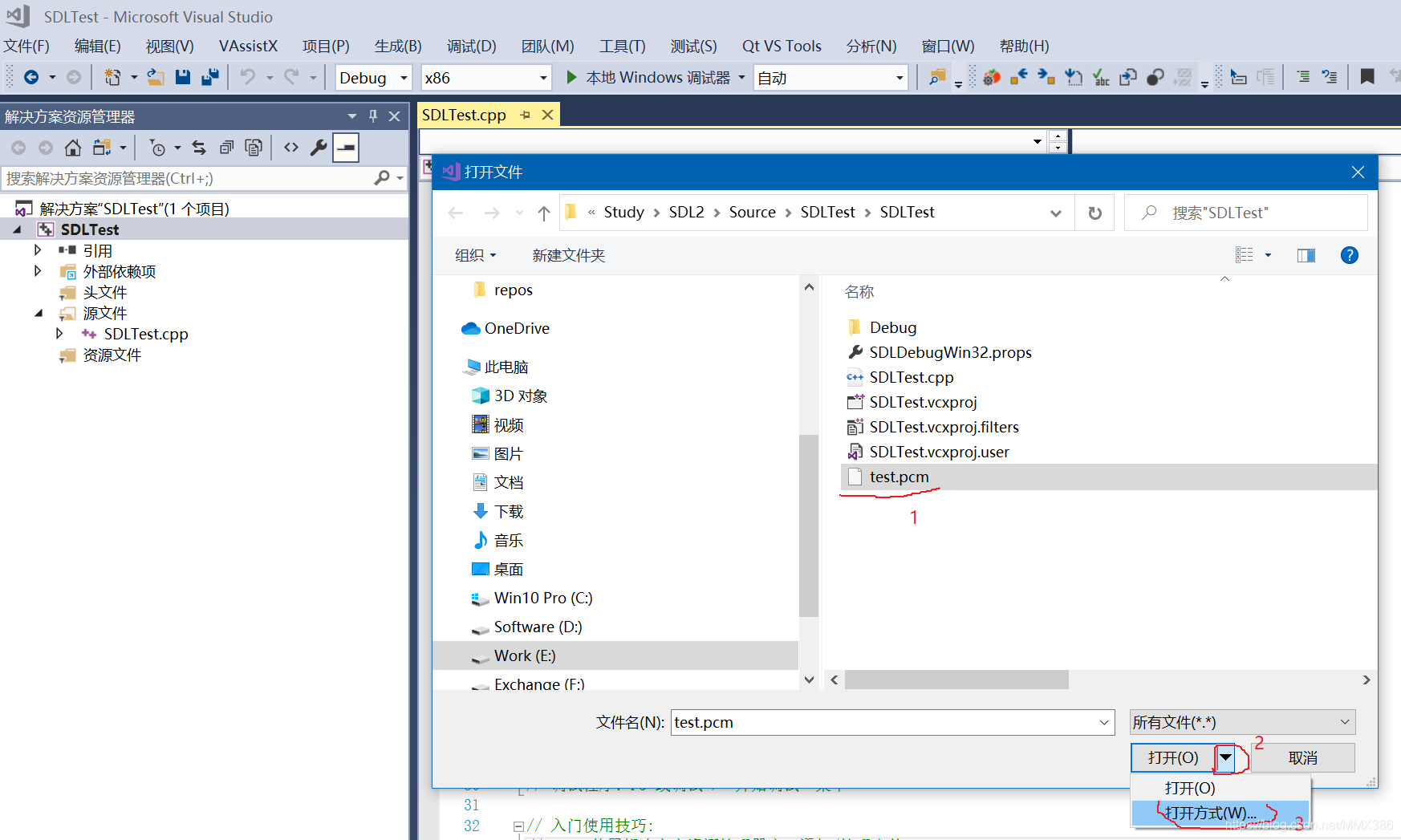
Task: Open the Qt VS Tools menu
Action: pyautogui.click(x=782, y=46)
